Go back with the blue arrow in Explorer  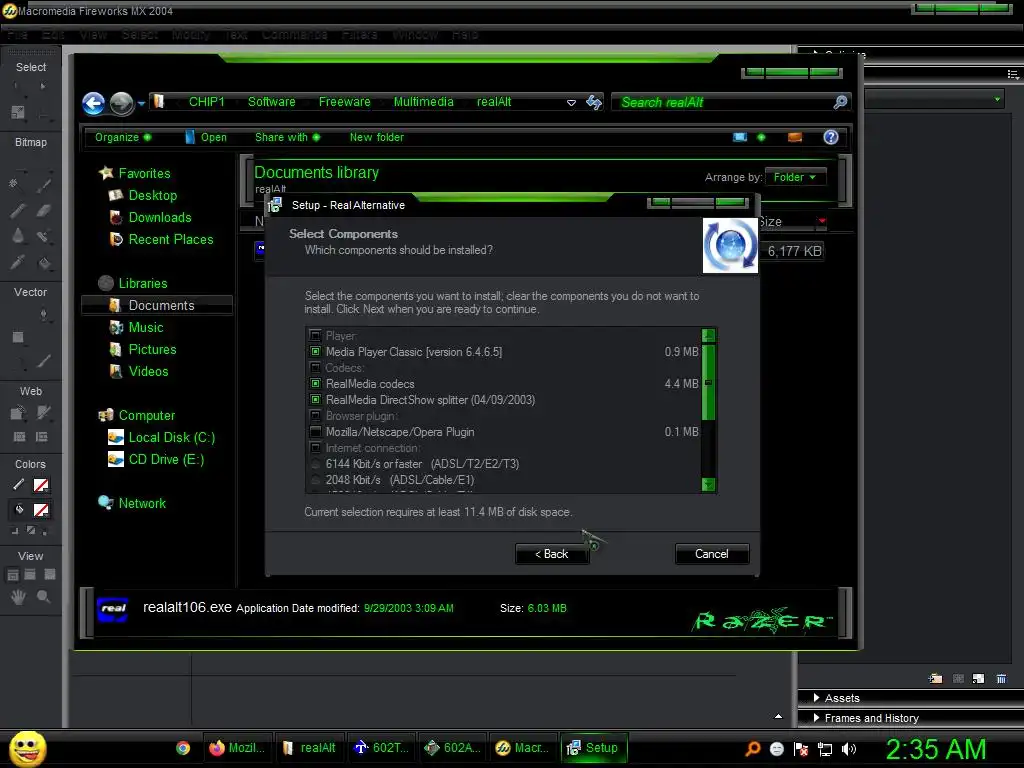(93, 103)
